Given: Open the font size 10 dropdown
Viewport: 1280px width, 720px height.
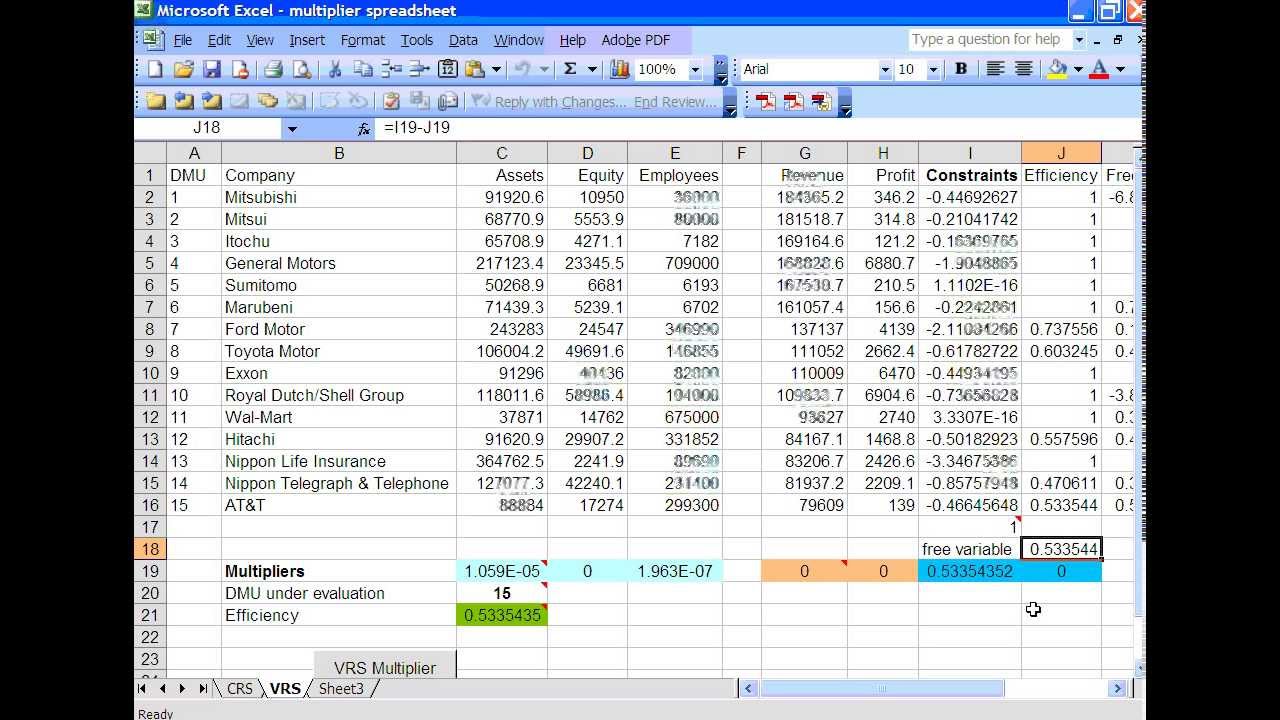Looking at the screenshot, I should tap(933, 70).
